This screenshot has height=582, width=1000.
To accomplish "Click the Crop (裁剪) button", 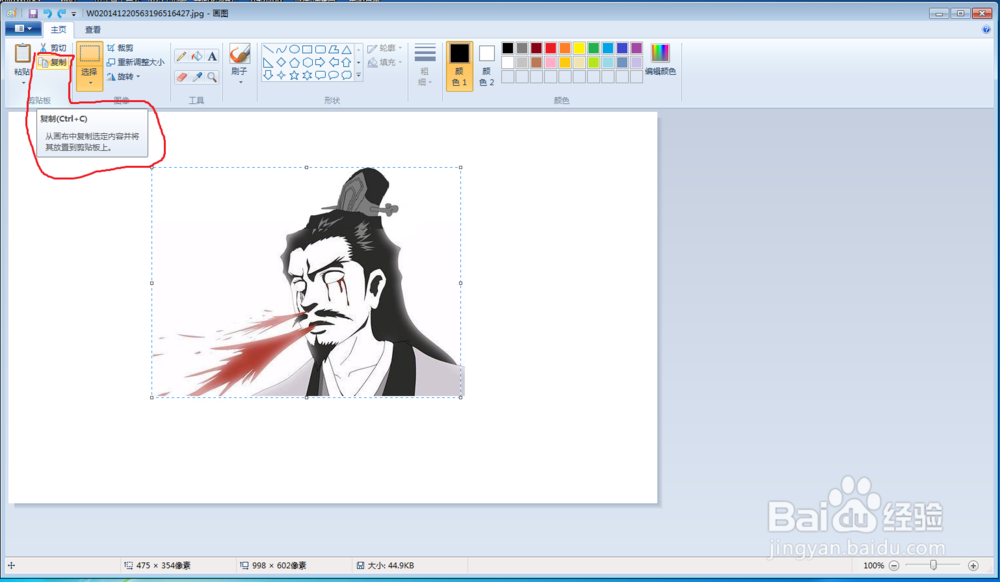I will [x=120, y=48].
